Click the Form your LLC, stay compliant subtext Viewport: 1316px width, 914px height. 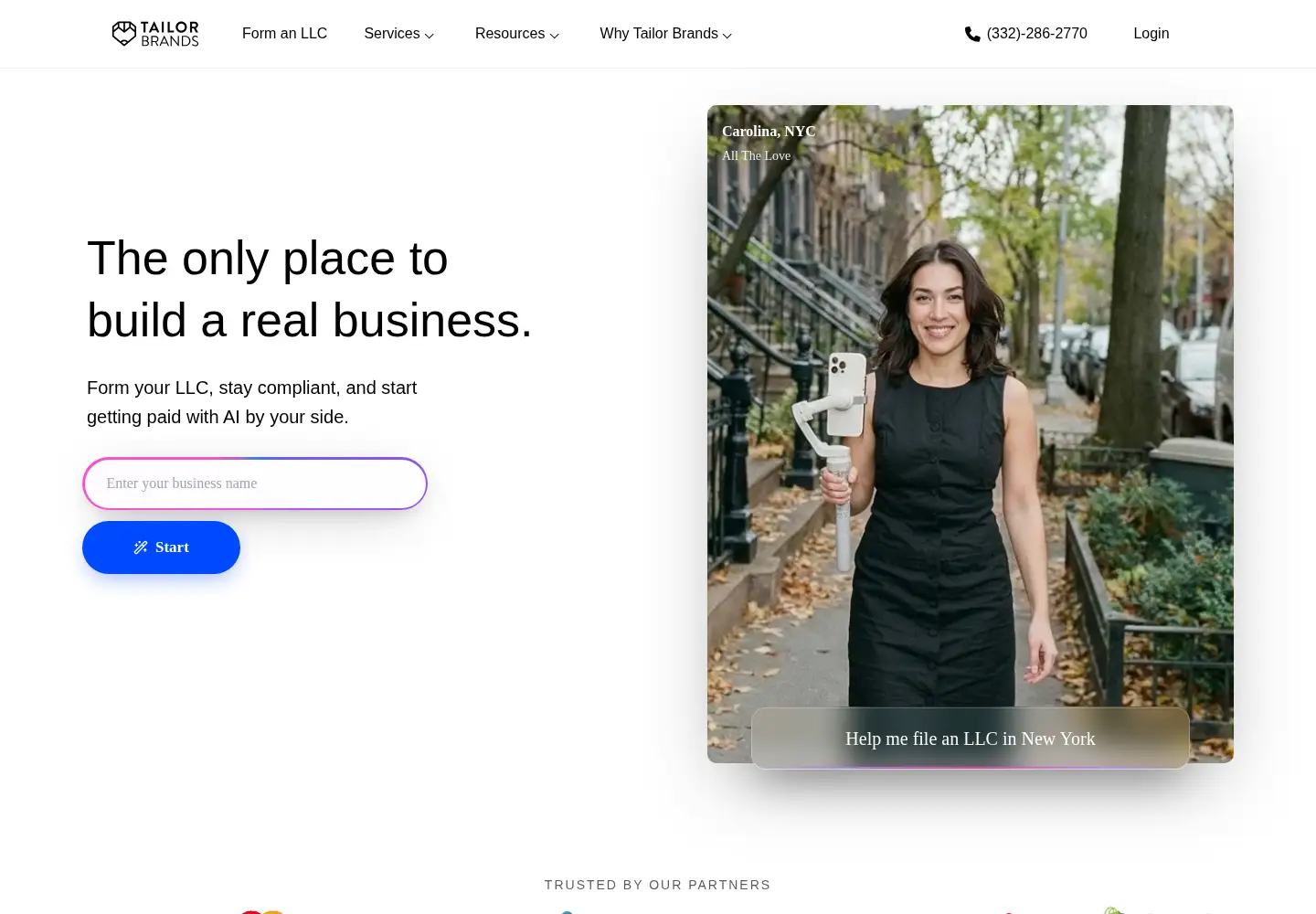click(x=252, y=402)
